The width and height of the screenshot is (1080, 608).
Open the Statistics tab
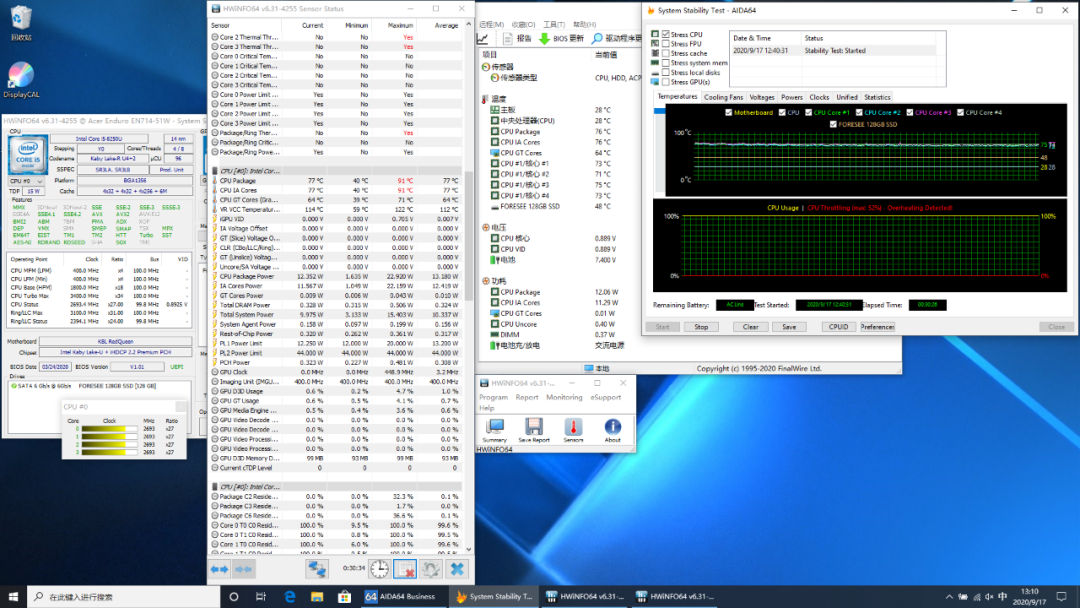[877, 97]
